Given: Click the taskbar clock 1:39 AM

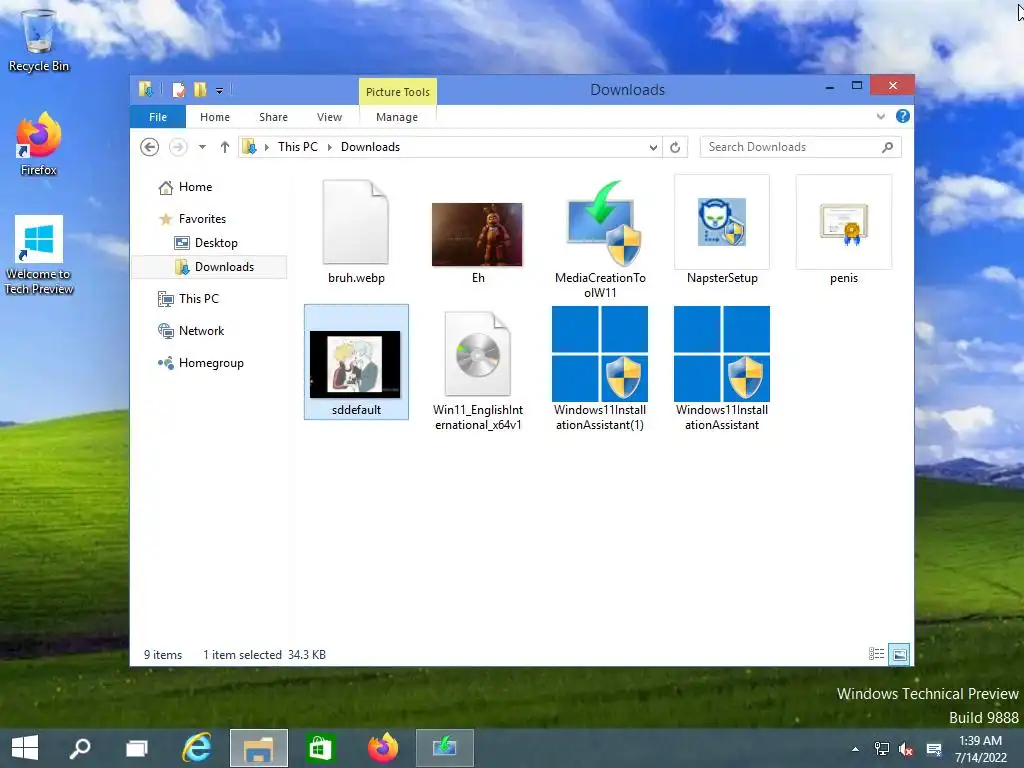Looking at the screenshot, I should pos(980,749).
